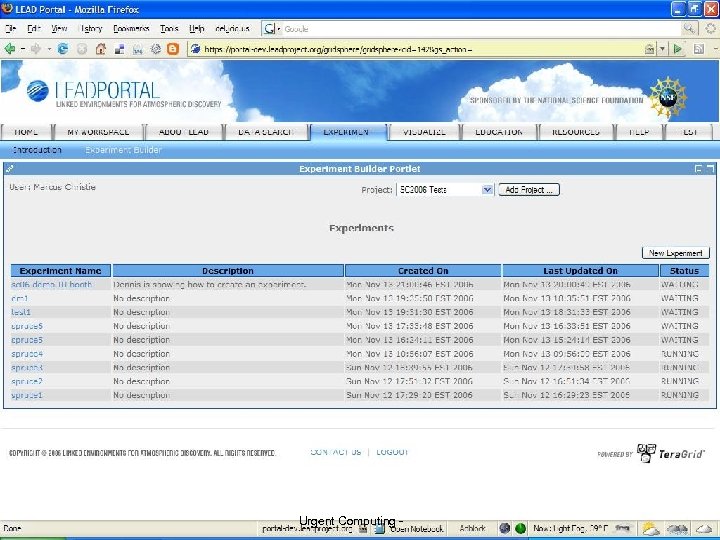The width and height of the screenshot is (720, 540).
Task: Click the green Go arrow by address bar
Action: point(678,49)
